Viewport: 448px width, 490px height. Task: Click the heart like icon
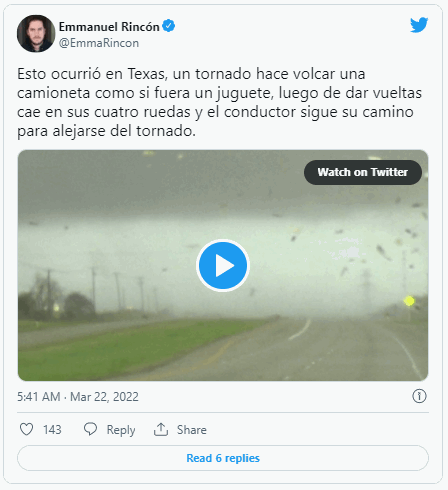[26, 429]
